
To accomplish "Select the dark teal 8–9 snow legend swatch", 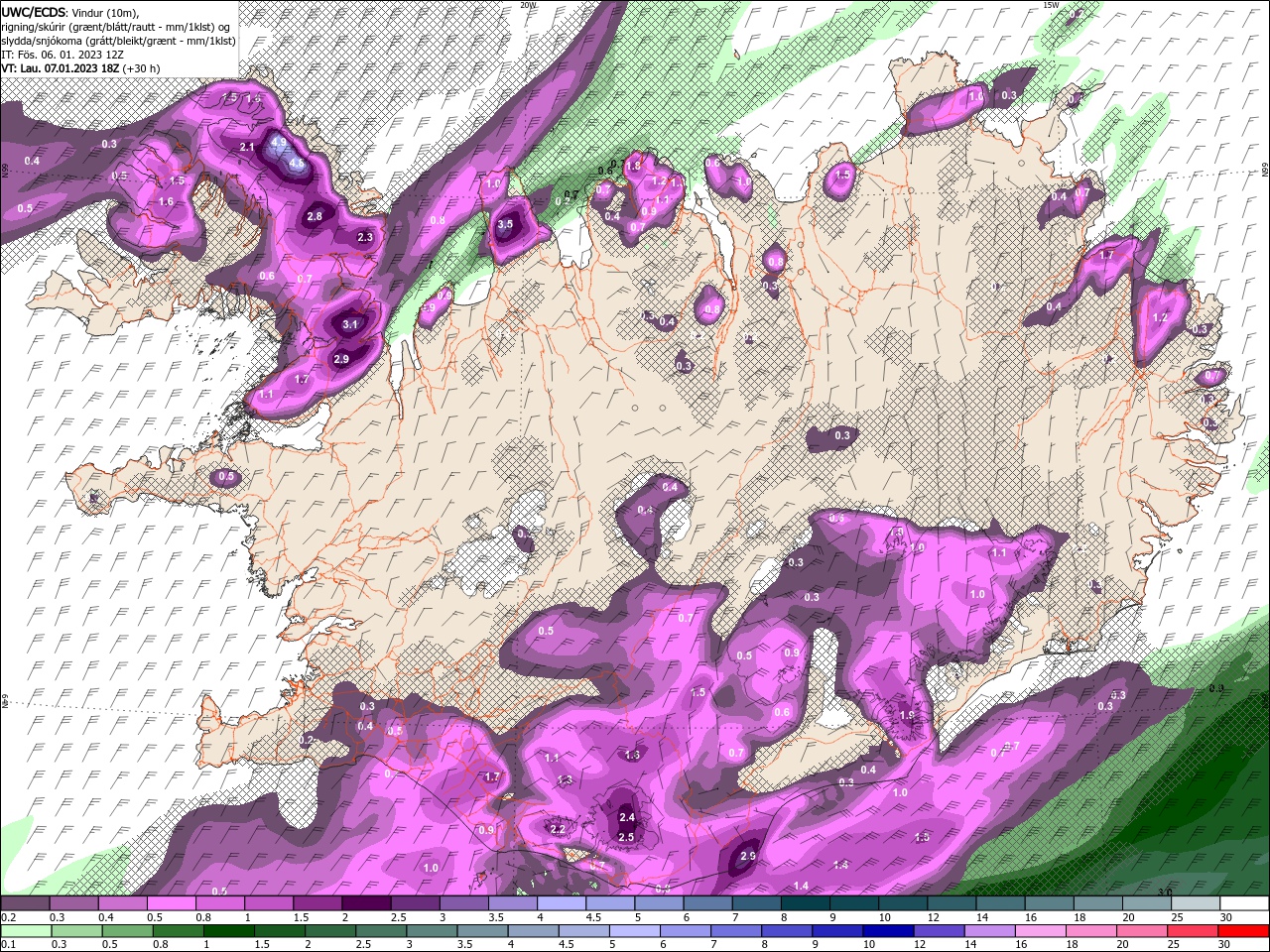I will [806, 903].
